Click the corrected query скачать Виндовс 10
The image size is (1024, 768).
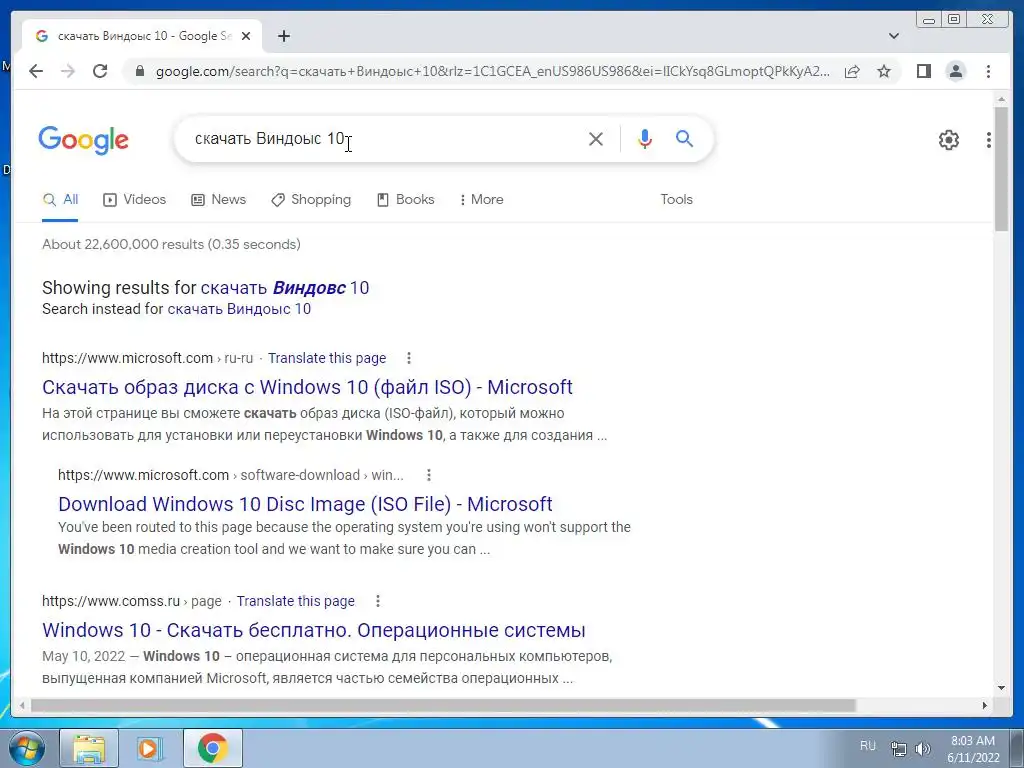pos(285,288)
